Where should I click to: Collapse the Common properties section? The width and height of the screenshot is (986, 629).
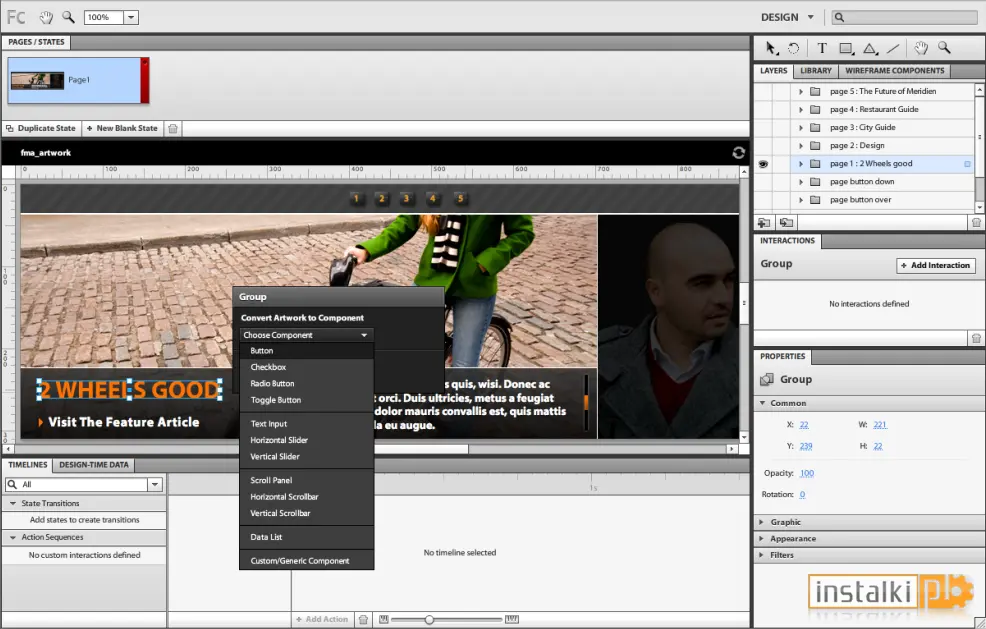(763, 403)
